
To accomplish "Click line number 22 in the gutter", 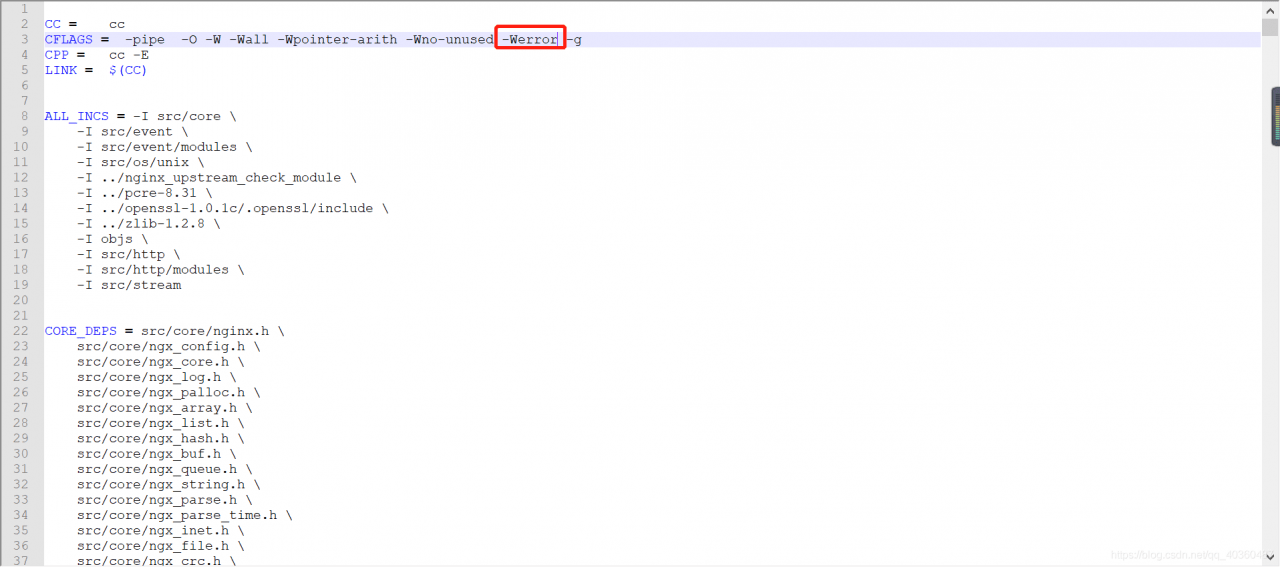I will (x=21, y=331).
